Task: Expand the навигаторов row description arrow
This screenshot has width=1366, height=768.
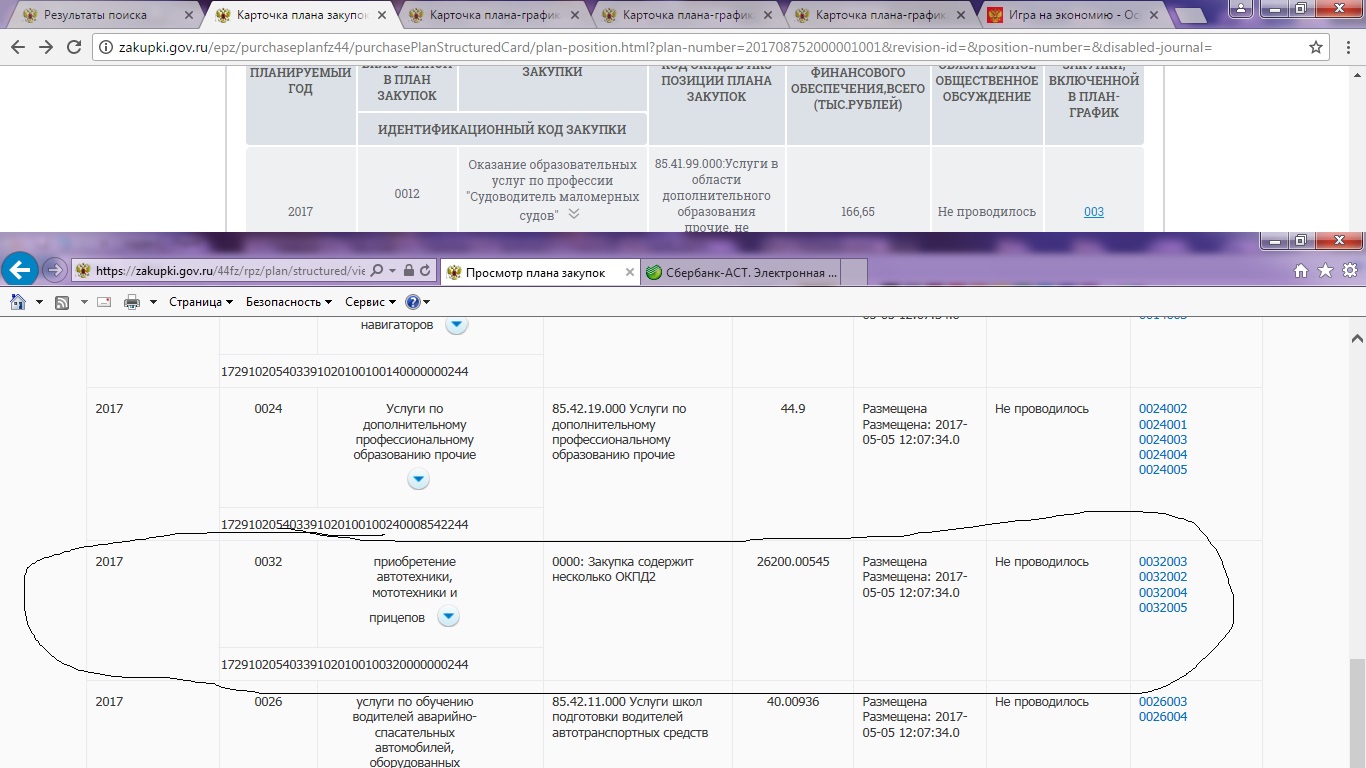Action: click(x=456, y=325)
